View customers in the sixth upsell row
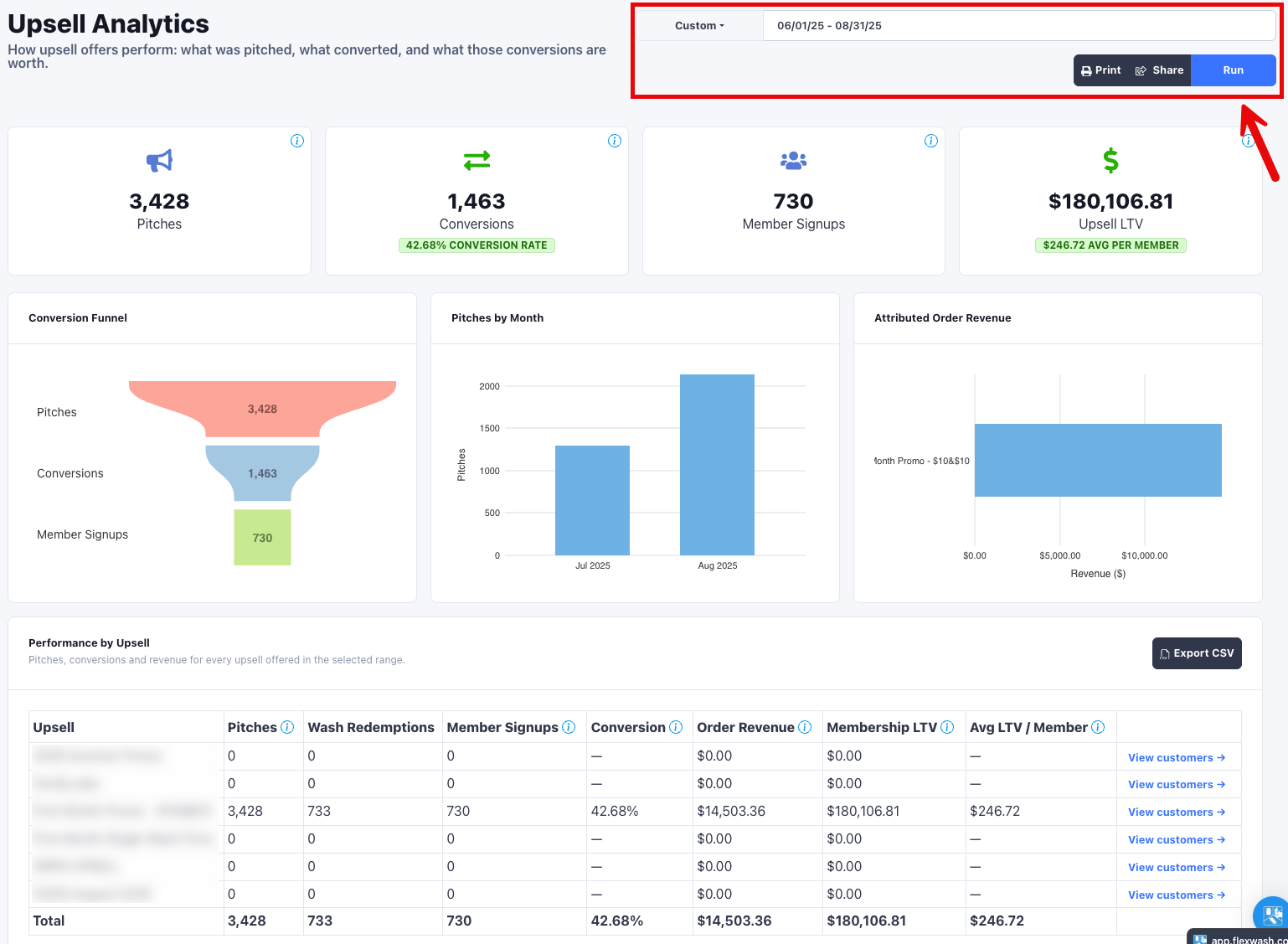 (1177, 895)
